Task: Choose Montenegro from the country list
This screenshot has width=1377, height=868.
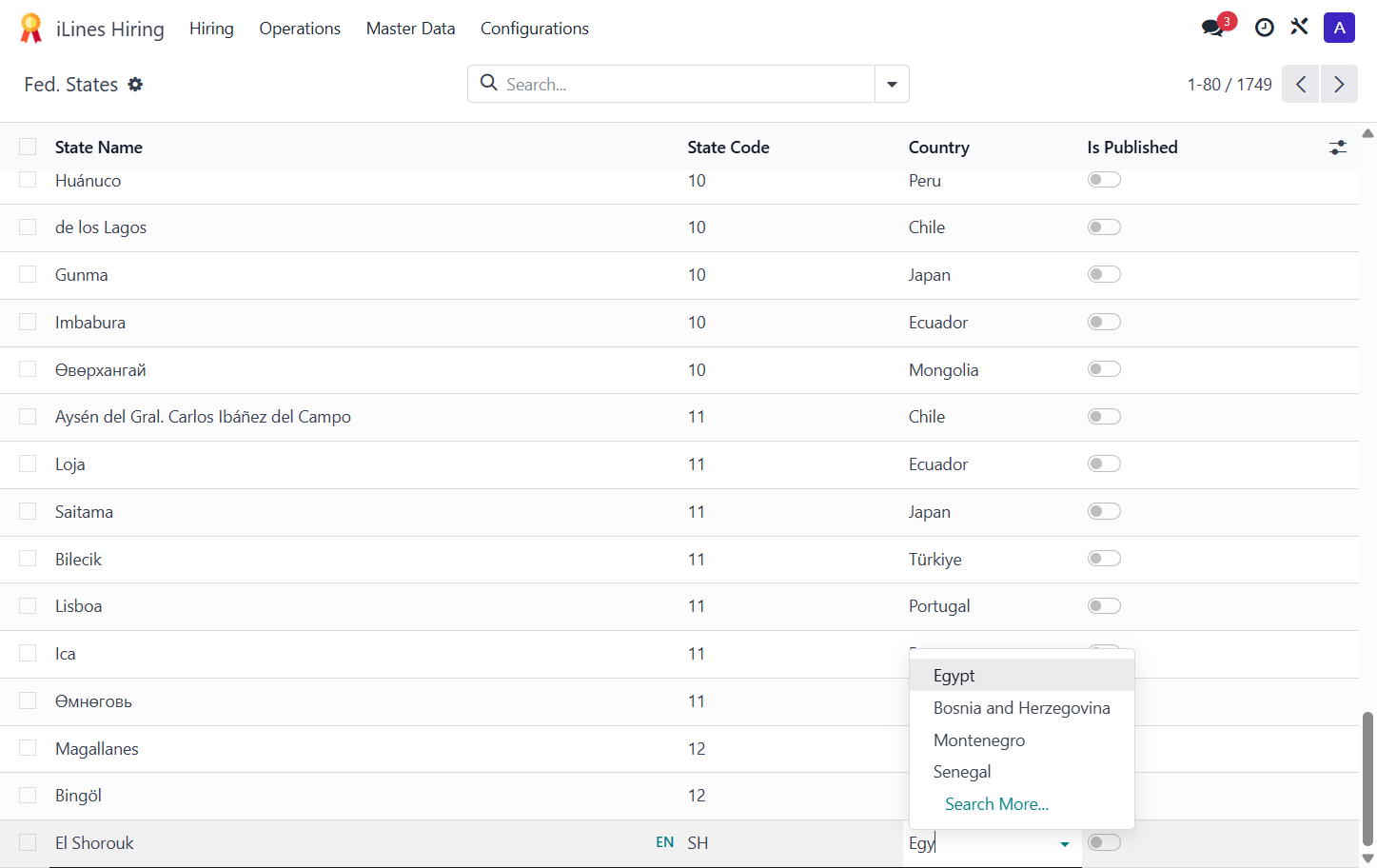Action: (1022, 740)
